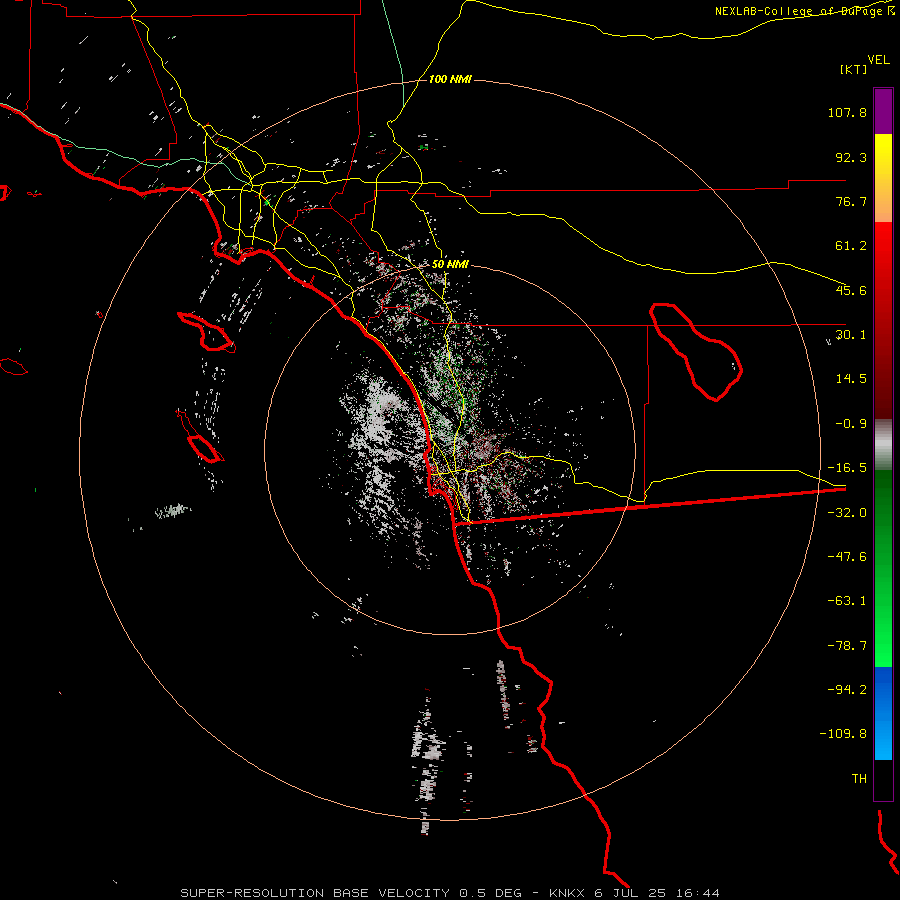Viewport: 900px width, 900px height.
Task: Click the Salton Sea outline on the map
Action: pyautogui.click(x=696, y=351)
